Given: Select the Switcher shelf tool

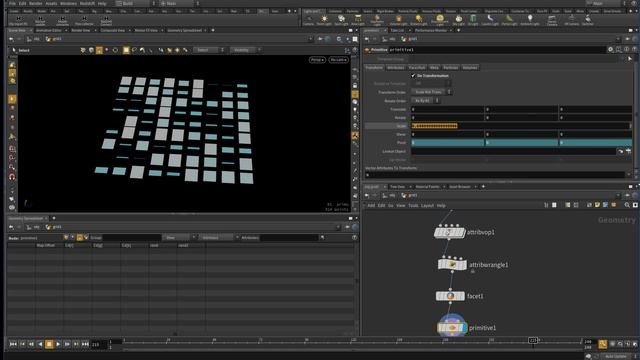Looking at the screenshot, I should coord(588,20).
